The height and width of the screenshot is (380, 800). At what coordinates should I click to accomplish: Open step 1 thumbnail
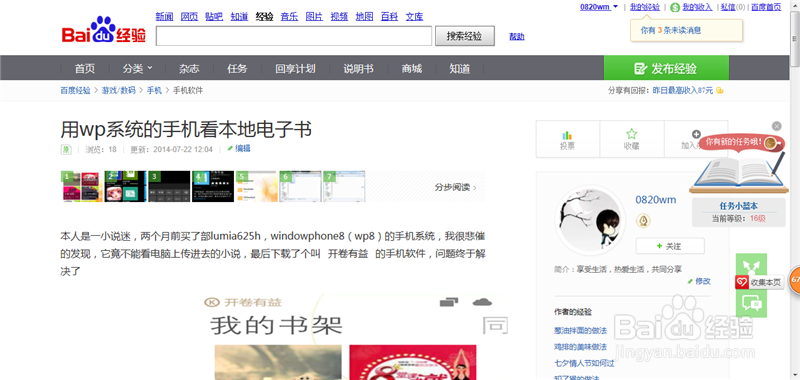point(82,187)
